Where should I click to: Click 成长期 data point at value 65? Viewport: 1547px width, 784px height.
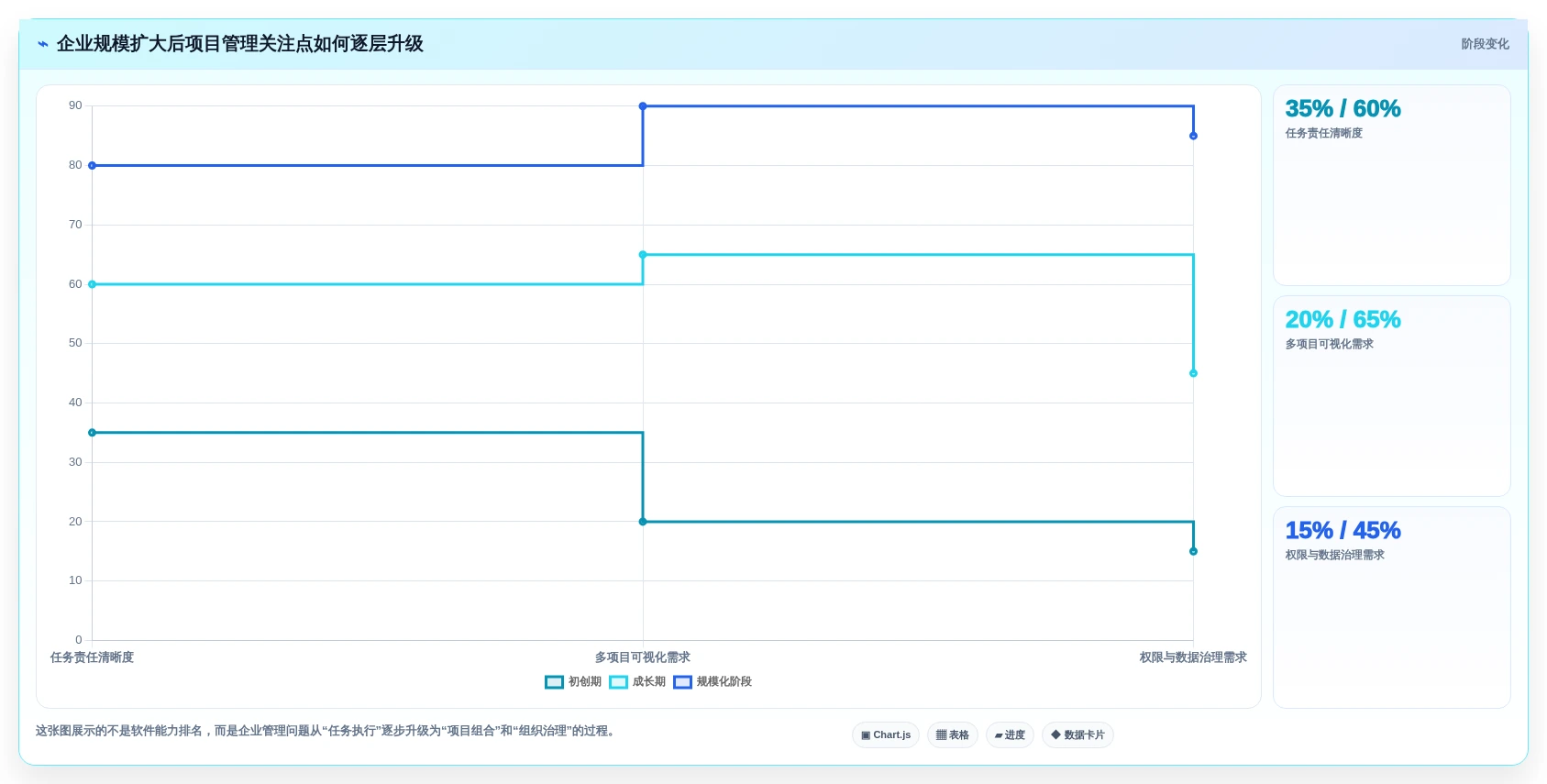643,255
